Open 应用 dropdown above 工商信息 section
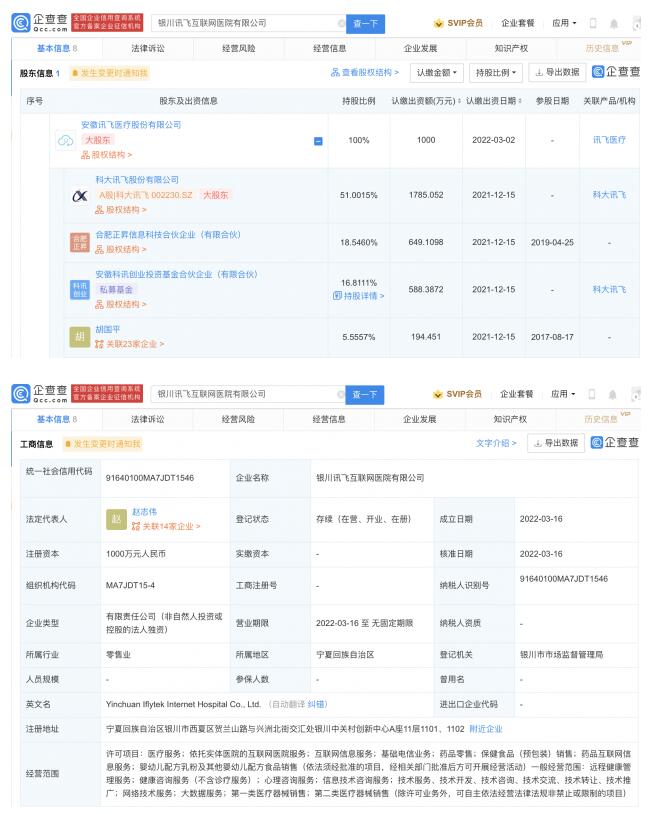This screenshot has width=649, height=814. click(x=563, y=394)
